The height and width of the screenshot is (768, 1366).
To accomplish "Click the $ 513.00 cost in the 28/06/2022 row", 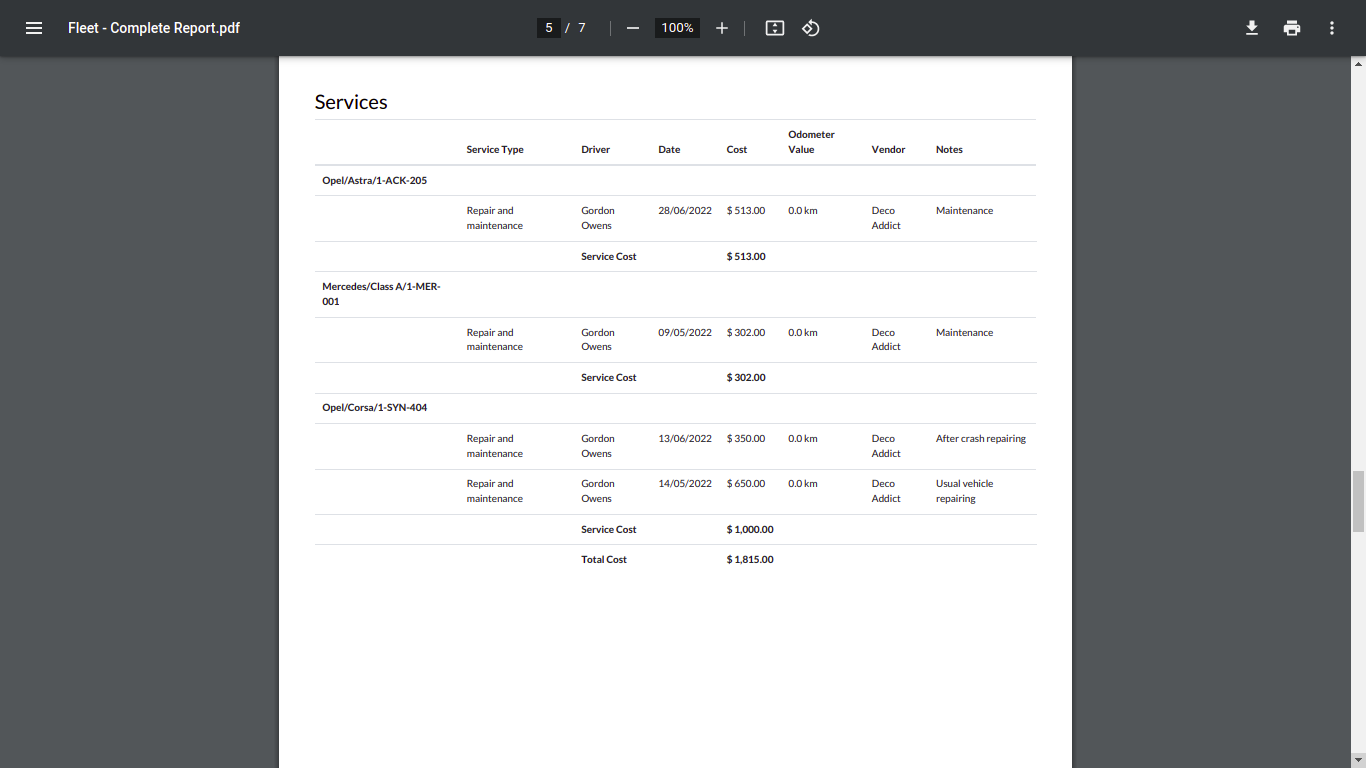I will tap(746, 211).
